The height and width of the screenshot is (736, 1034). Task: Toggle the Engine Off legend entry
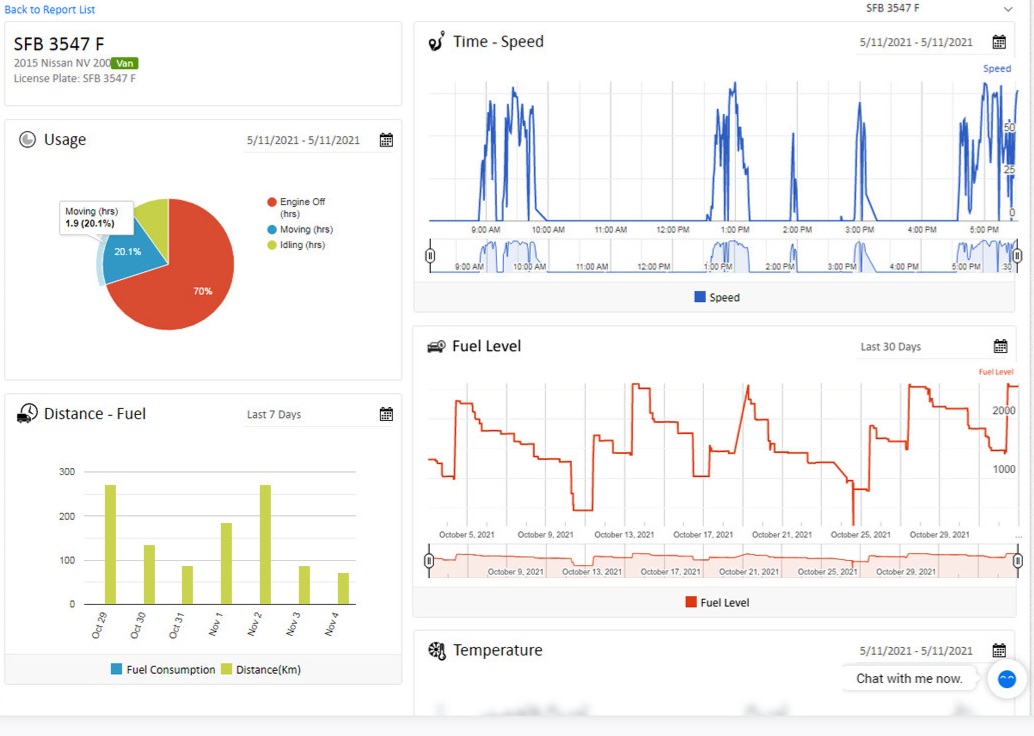click(301, 207)
